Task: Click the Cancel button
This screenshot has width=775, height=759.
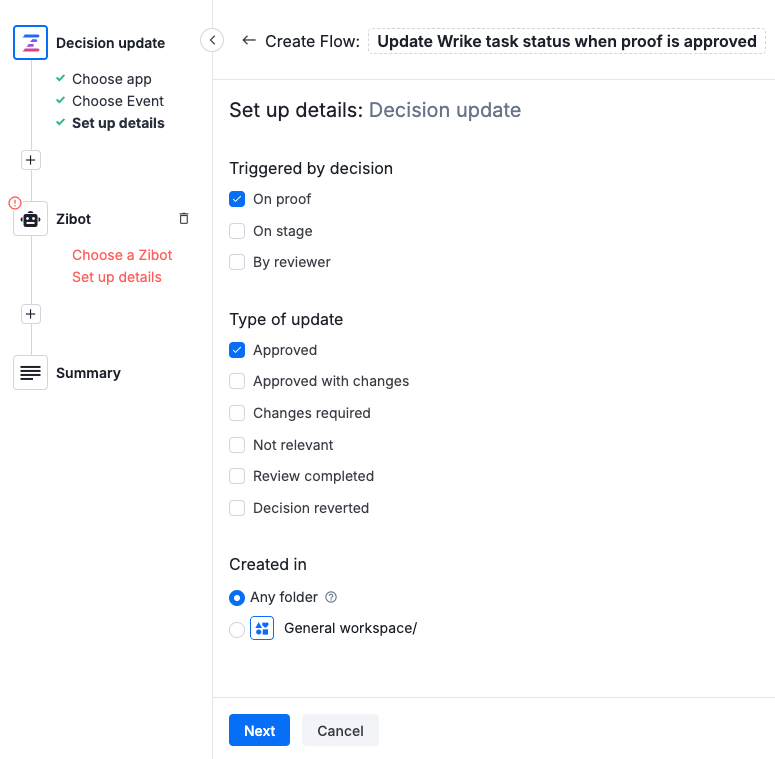Action: pos(340,731)
